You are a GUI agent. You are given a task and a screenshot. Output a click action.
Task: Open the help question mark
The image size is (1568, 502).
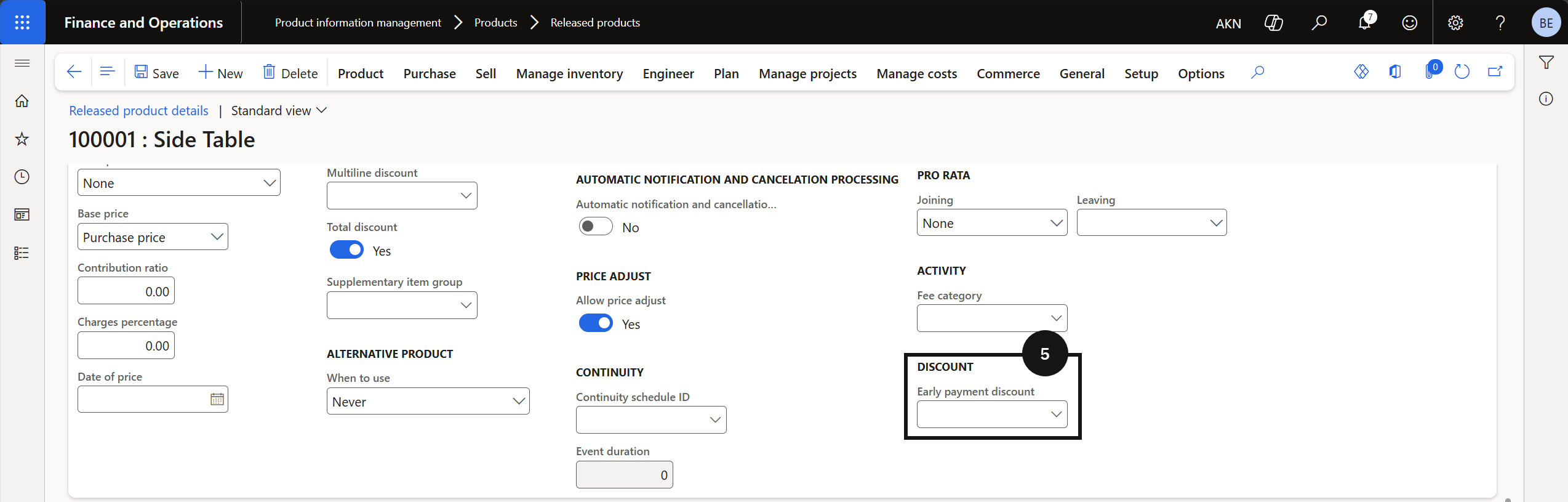[1500, 23]
